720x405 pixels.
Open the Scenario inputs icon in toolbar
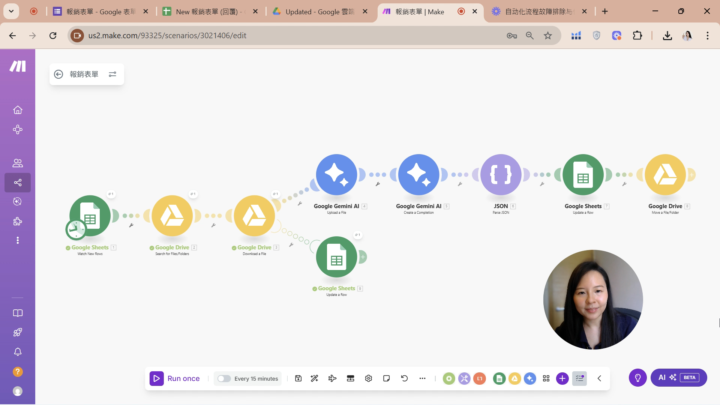click(350, 378)
